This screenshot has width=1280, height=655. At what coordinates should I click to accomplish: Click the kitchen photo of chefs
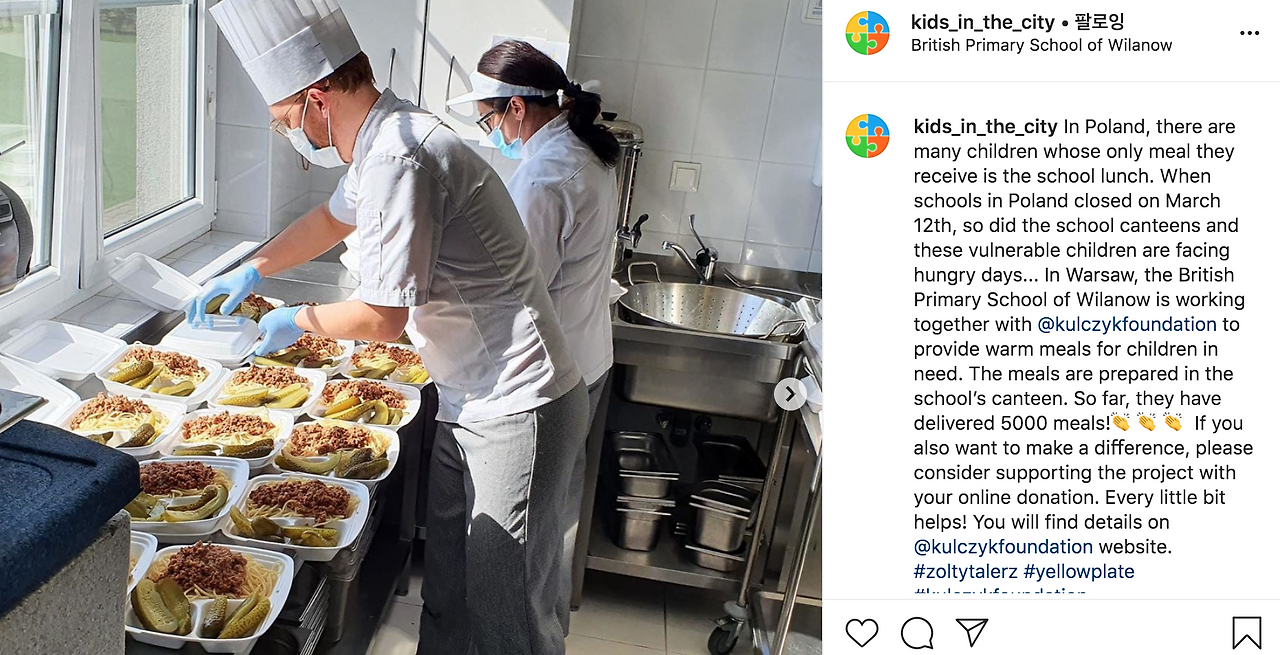[x=411, y=327]
